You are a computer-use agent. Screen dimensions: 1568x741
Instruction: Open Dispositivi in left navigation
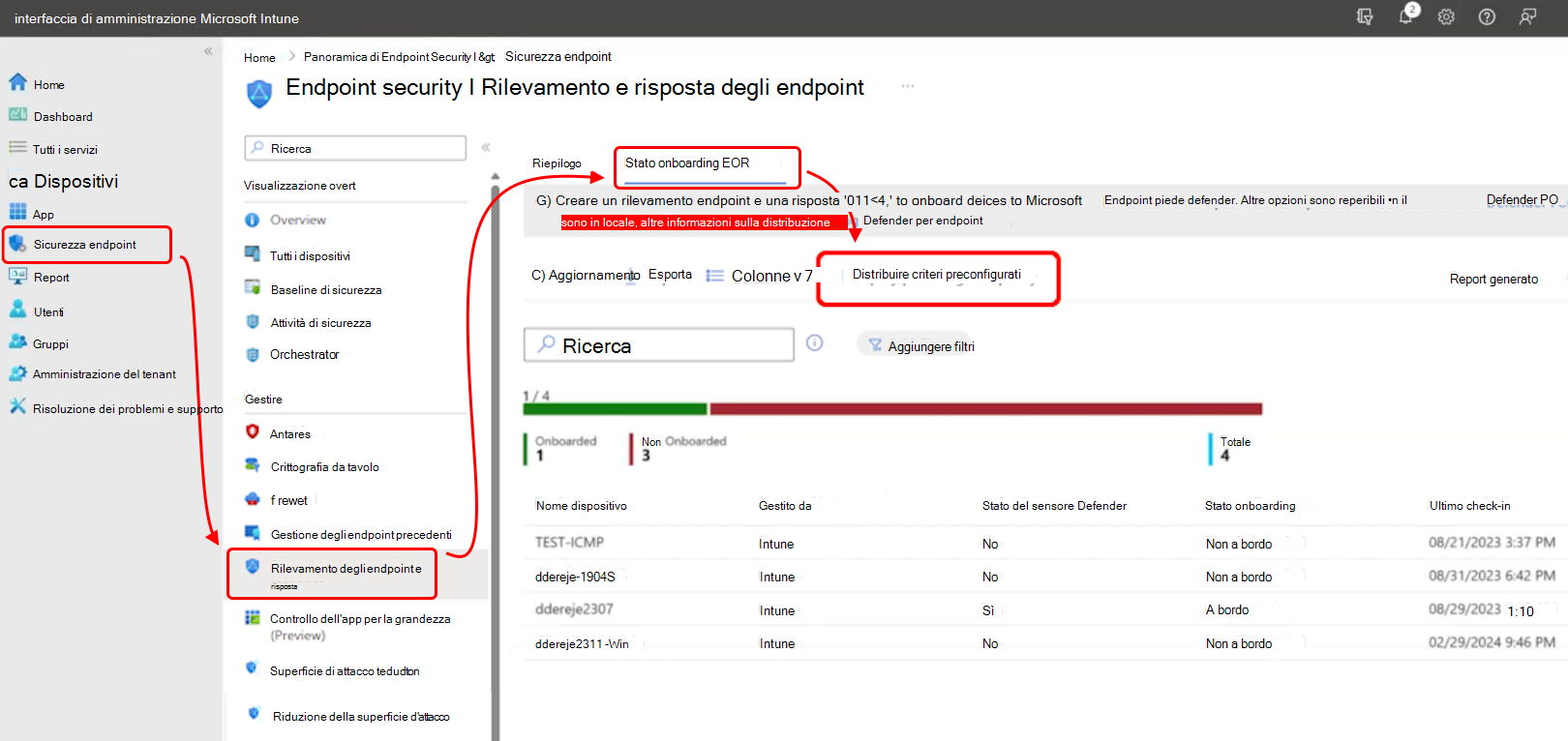point(64,181)
